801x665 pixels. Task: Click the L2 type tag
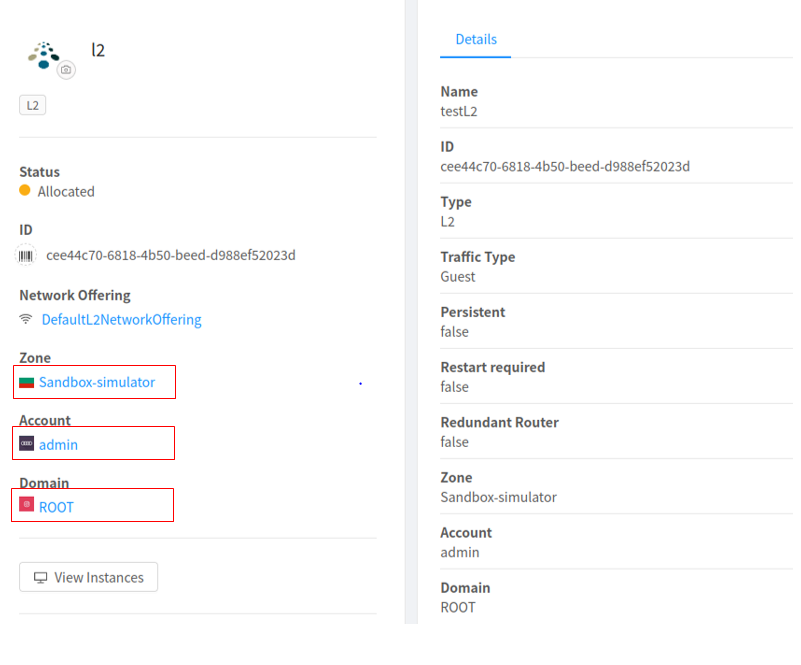point(33,105)
